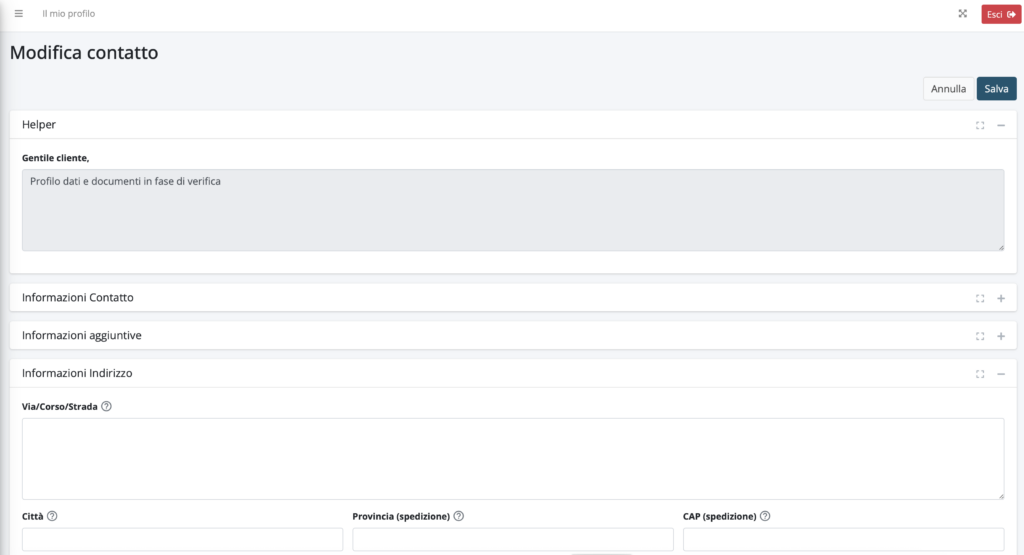Show help for Provincia (spedizione)
This screenshot has height=555, width=1024.
click(x=458, y=516)
